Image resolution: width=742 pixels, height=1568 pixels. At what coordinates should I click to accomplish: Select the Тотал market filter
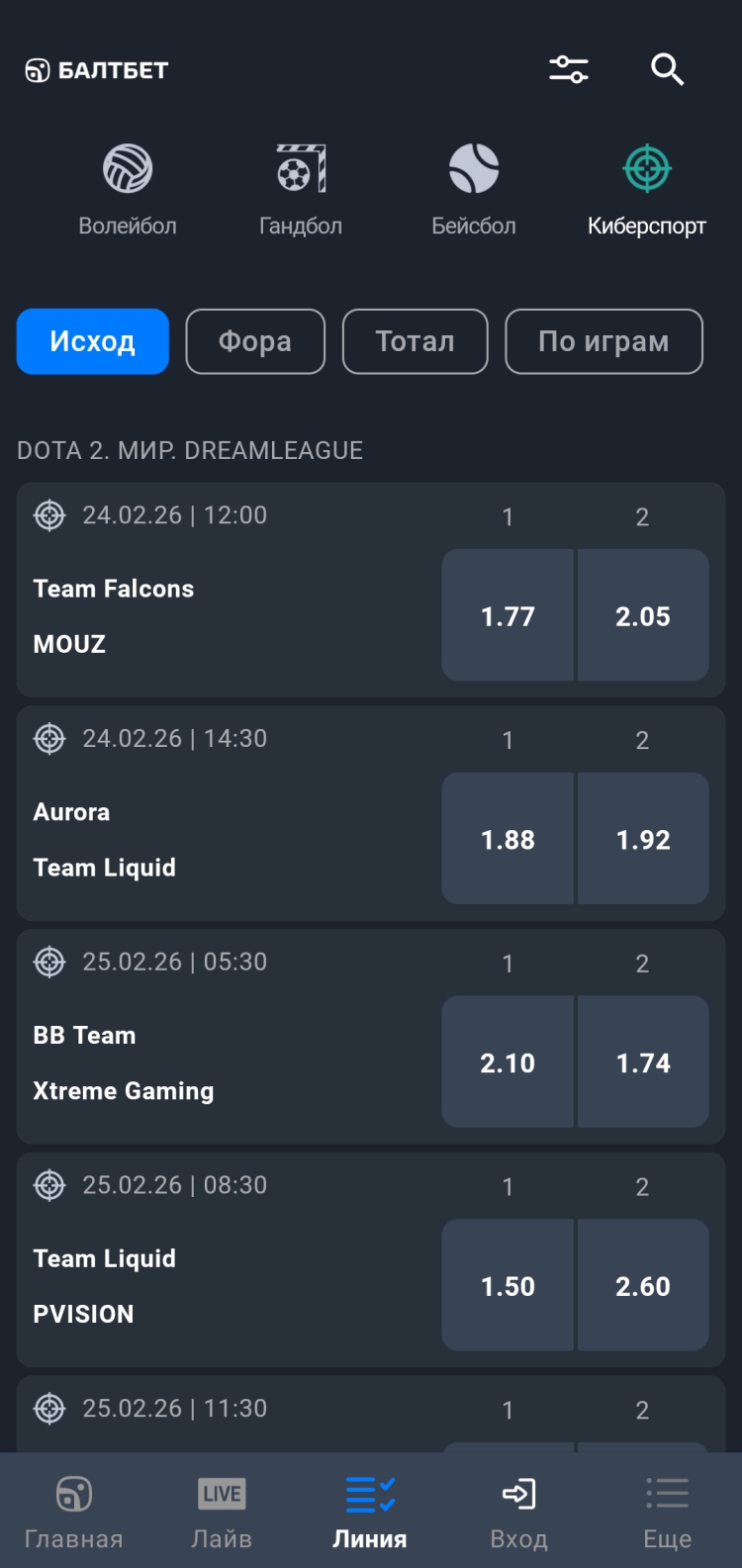point(416,341)
